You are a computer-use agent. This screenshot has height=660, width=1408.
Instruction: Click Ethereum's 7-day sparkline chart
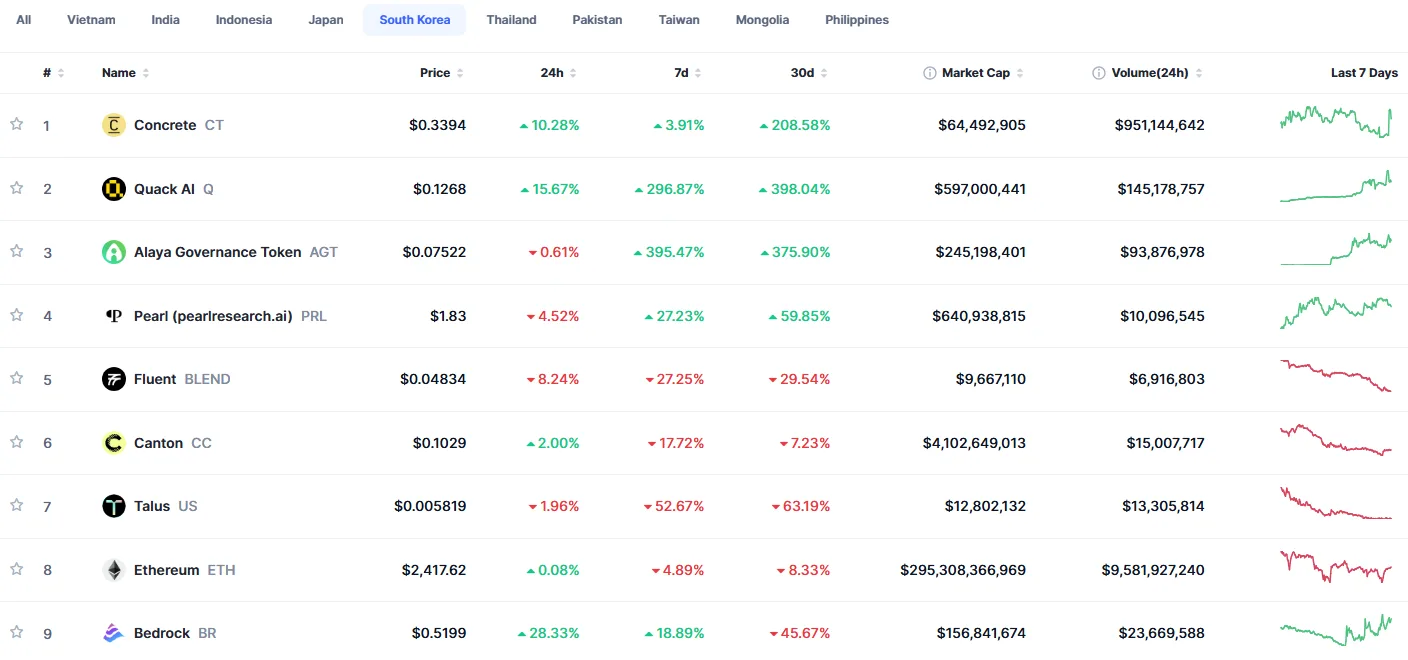click(x=1335, y=567)
